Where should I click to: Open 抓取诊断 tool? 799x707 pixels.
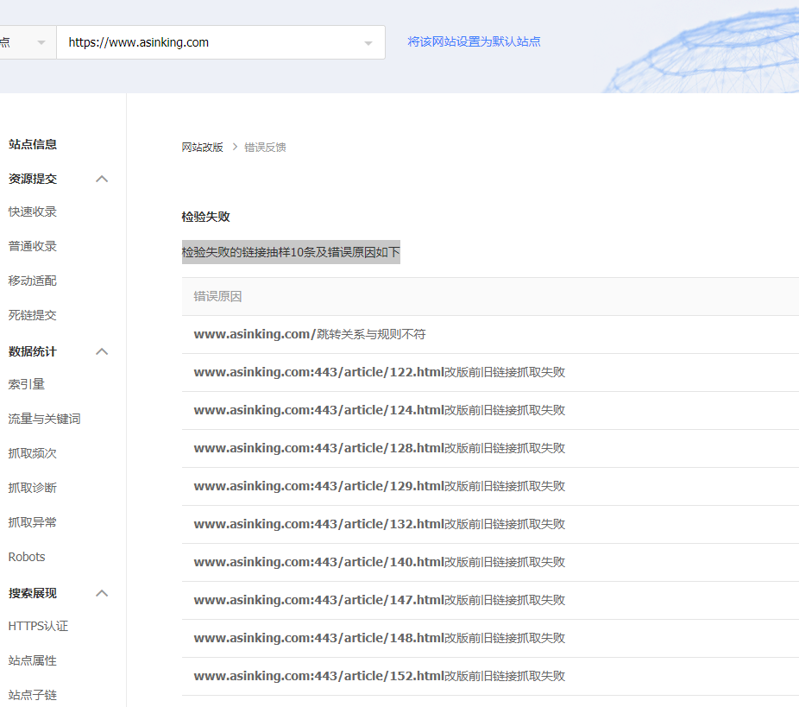33,488
